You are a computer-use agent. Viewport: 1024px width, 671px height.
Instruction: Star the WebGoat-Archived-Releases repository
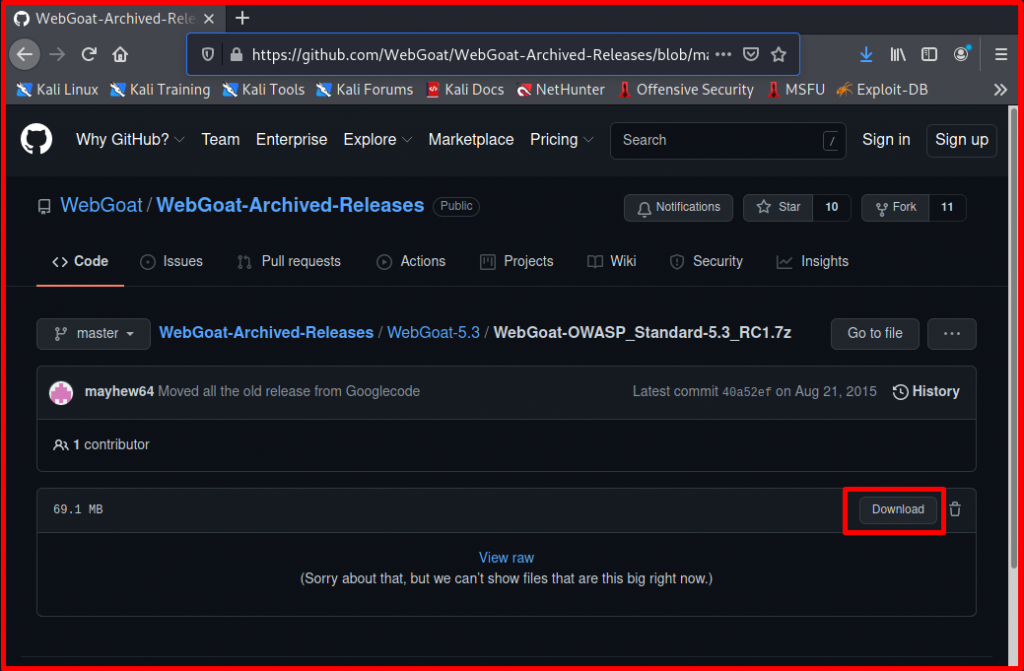click(x=778, y=207)
